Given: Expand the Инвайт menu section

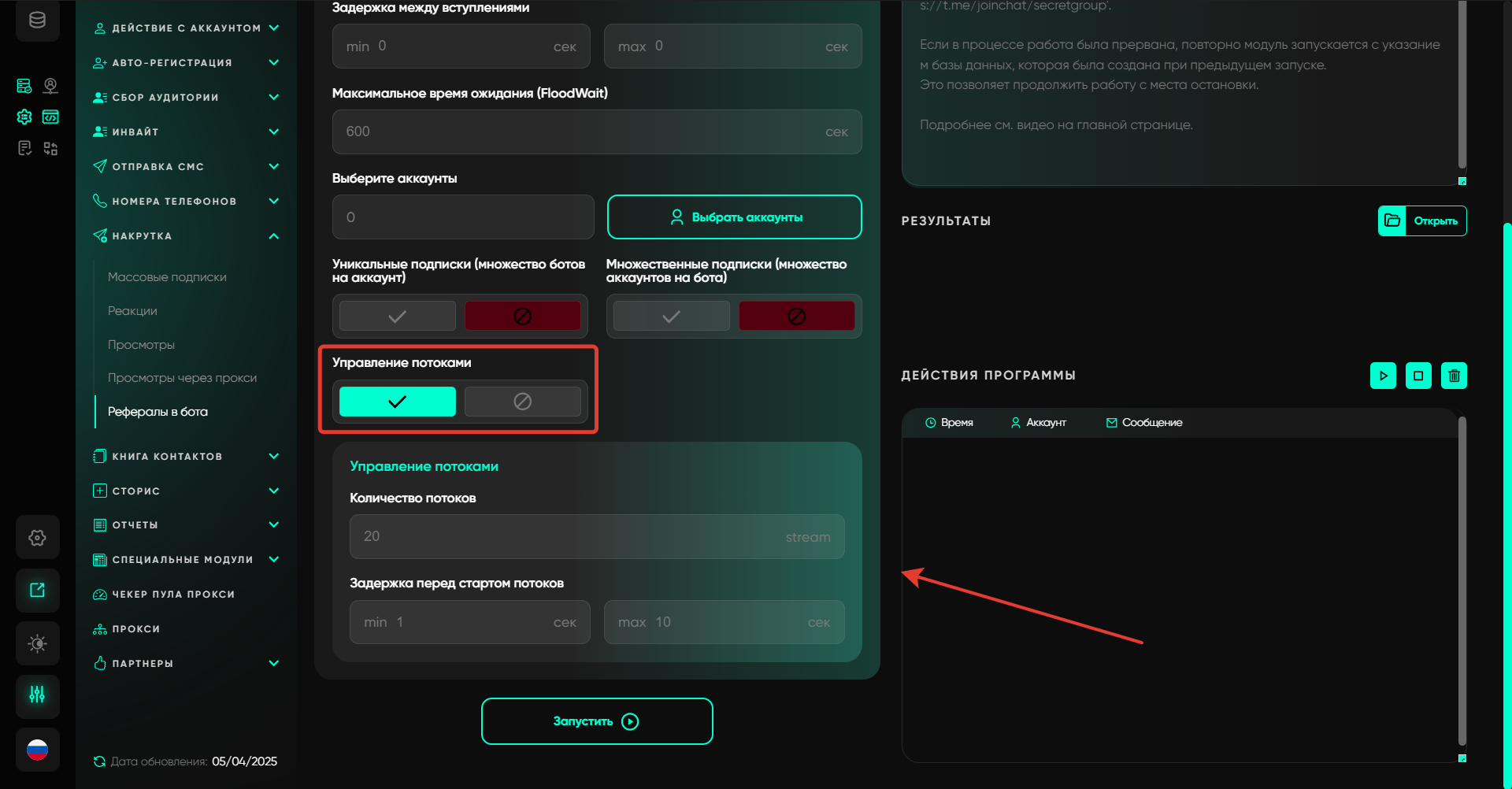Looking at the screenshot, I should pos(273,132).
